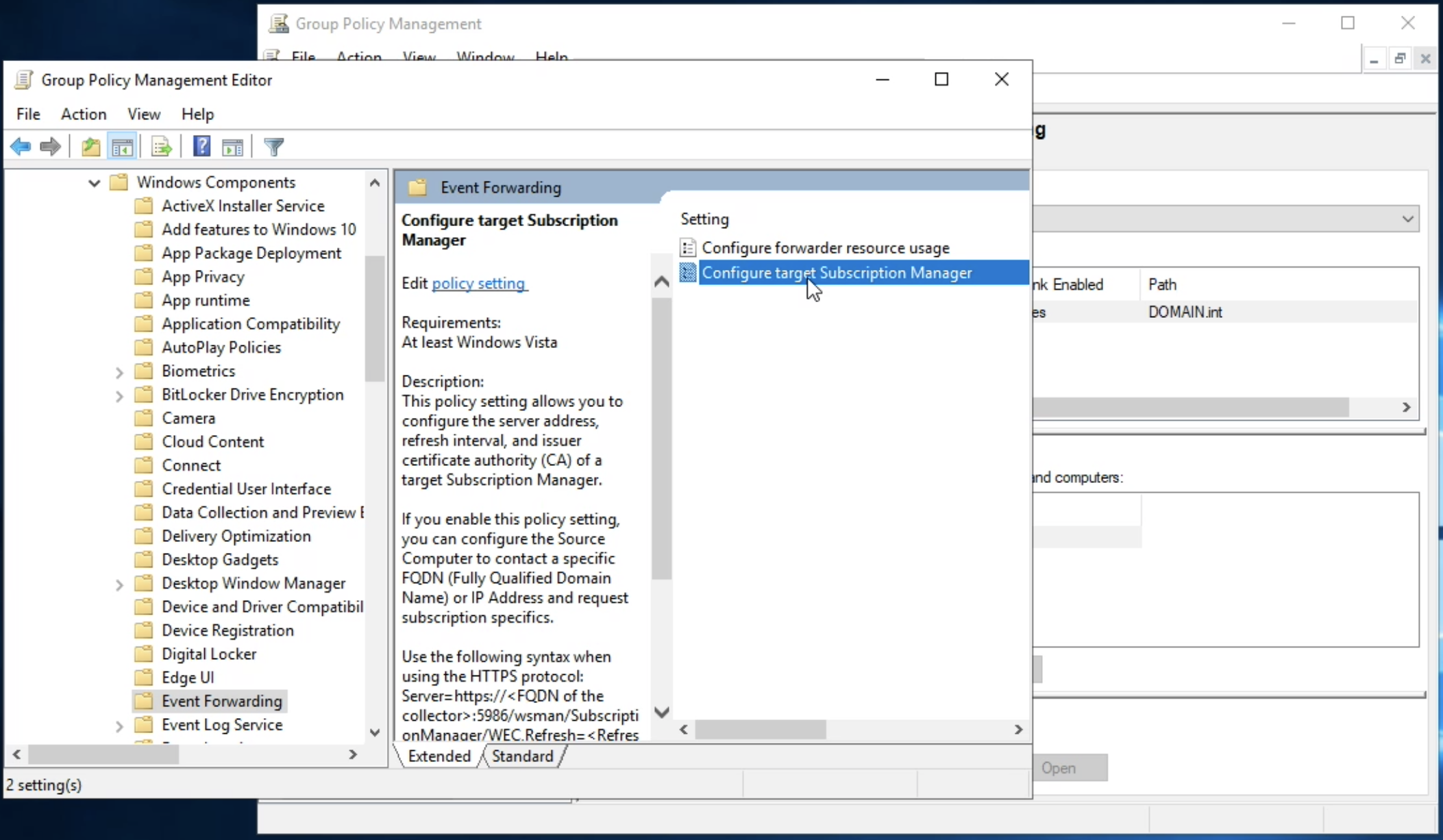Viewport: 1443px width, 840px height.
Task: Select the App runtime tree item
Action: pos(206,300)
